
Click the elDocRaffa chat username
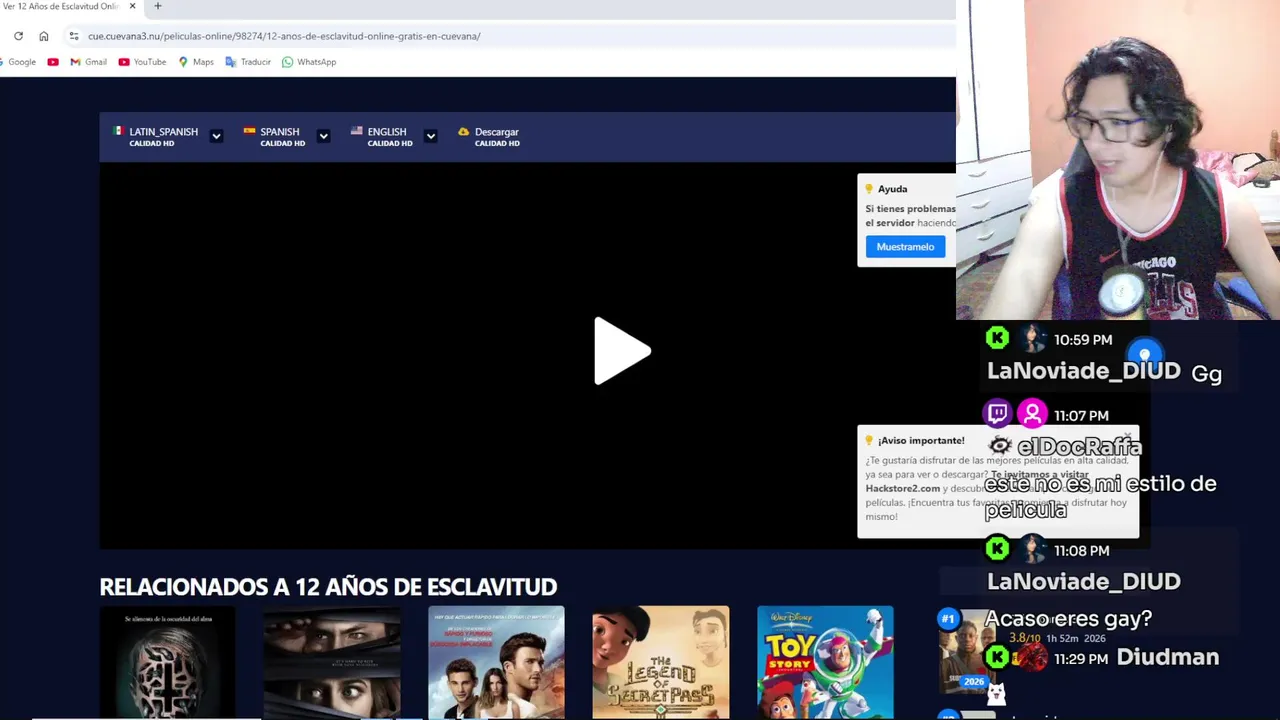pyautogui.click(x=1078, y=446)
